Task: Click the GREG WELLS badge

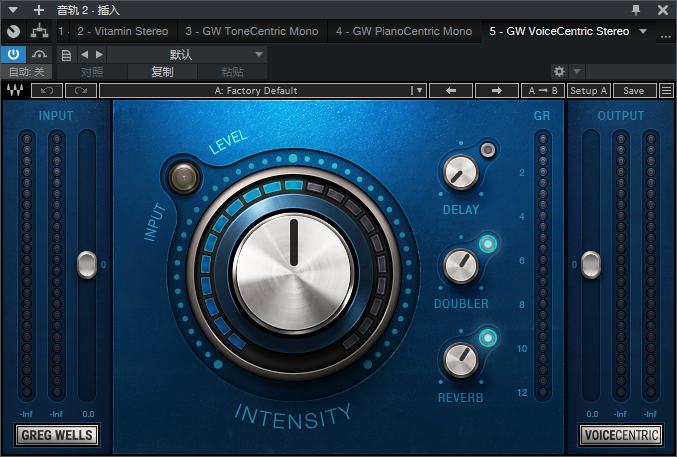Action: [x=57, y=435]
